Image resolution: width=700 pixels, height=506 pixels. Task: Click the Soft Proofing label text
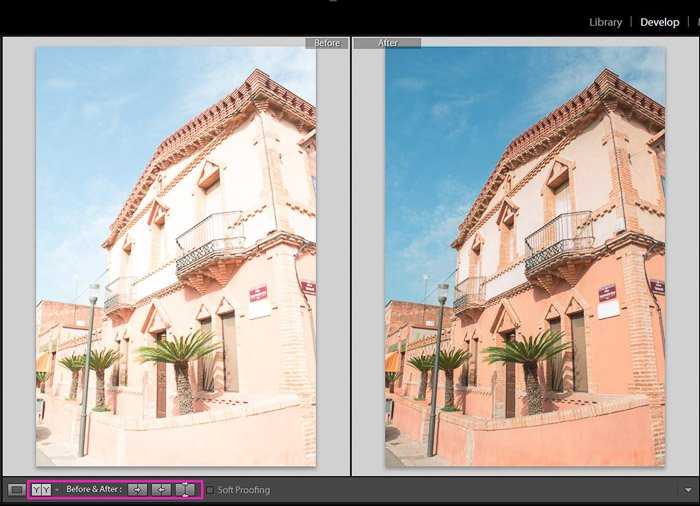click(244, 490)
